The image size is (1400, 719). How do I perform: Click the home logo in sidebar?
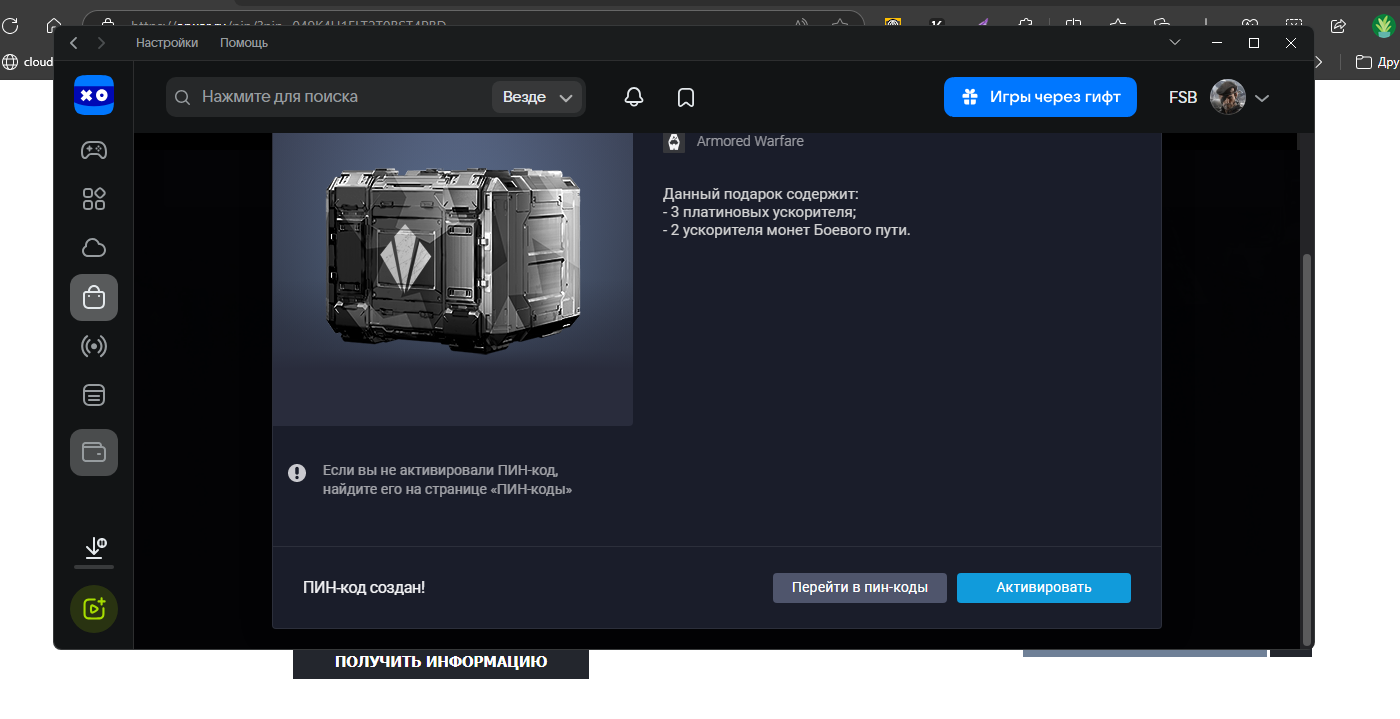(94, 96)
